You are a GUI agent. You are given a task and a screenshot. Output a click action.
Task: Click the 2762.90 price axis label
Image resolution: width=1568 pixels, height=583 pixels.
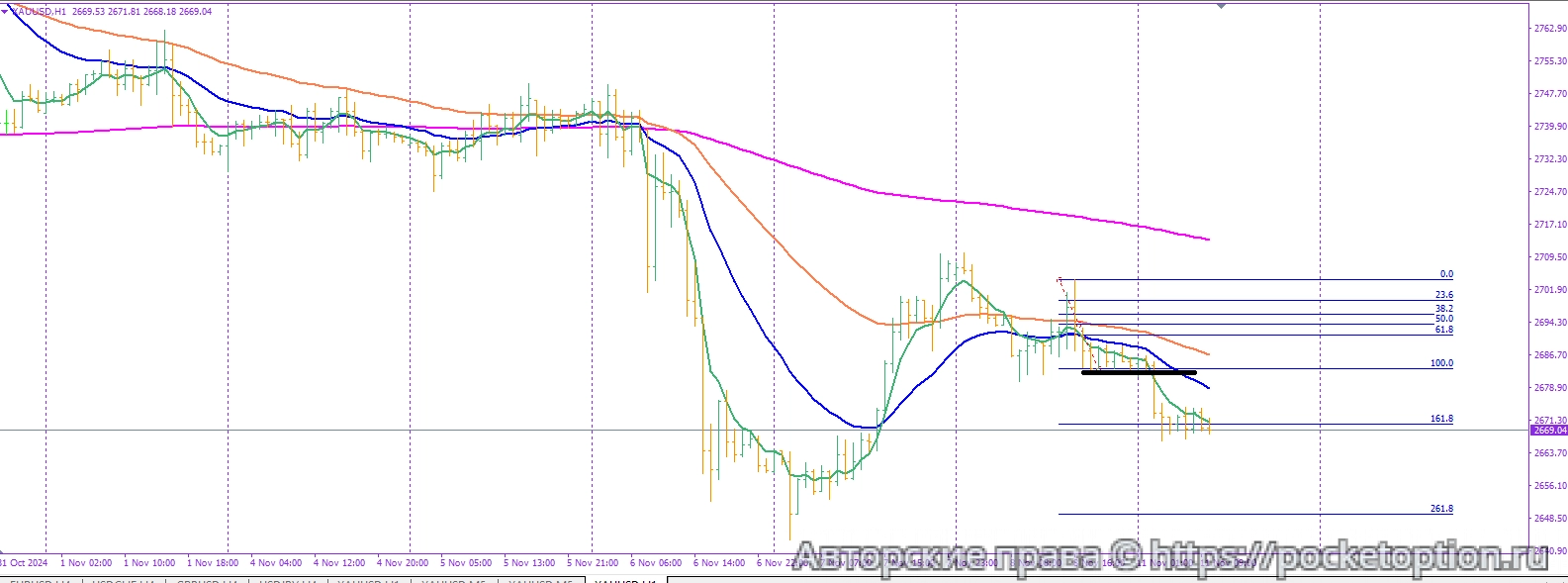pos(1549,29)
